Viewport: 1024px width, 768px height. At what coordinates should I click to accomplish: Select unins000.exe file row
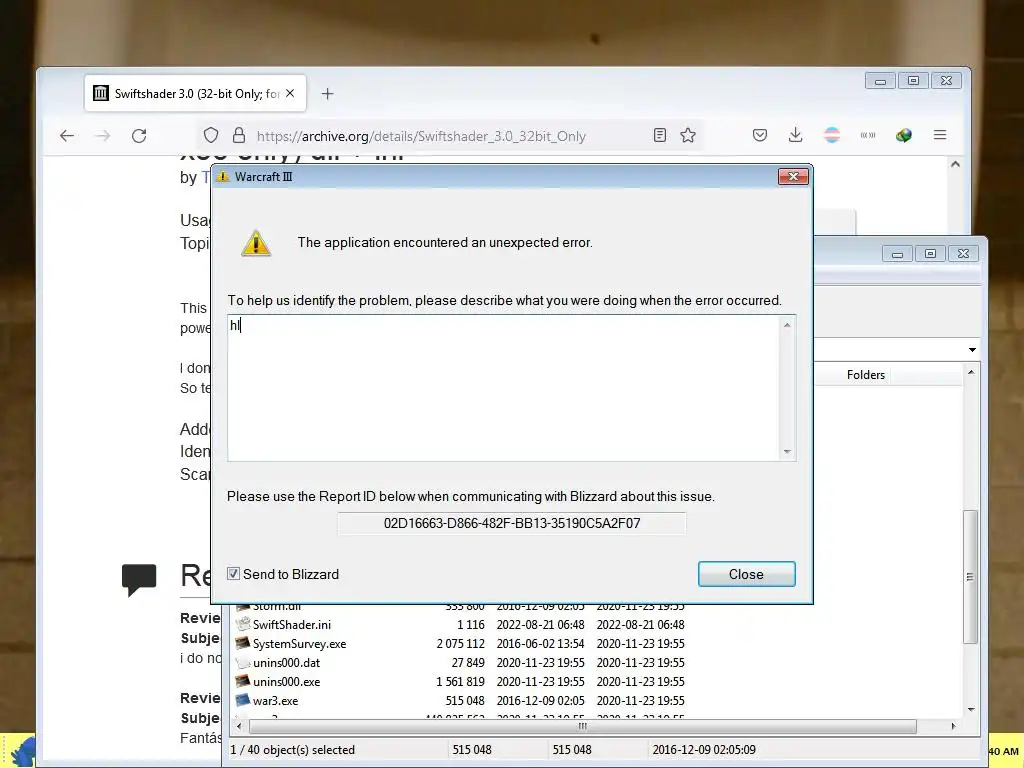(286, 682)
